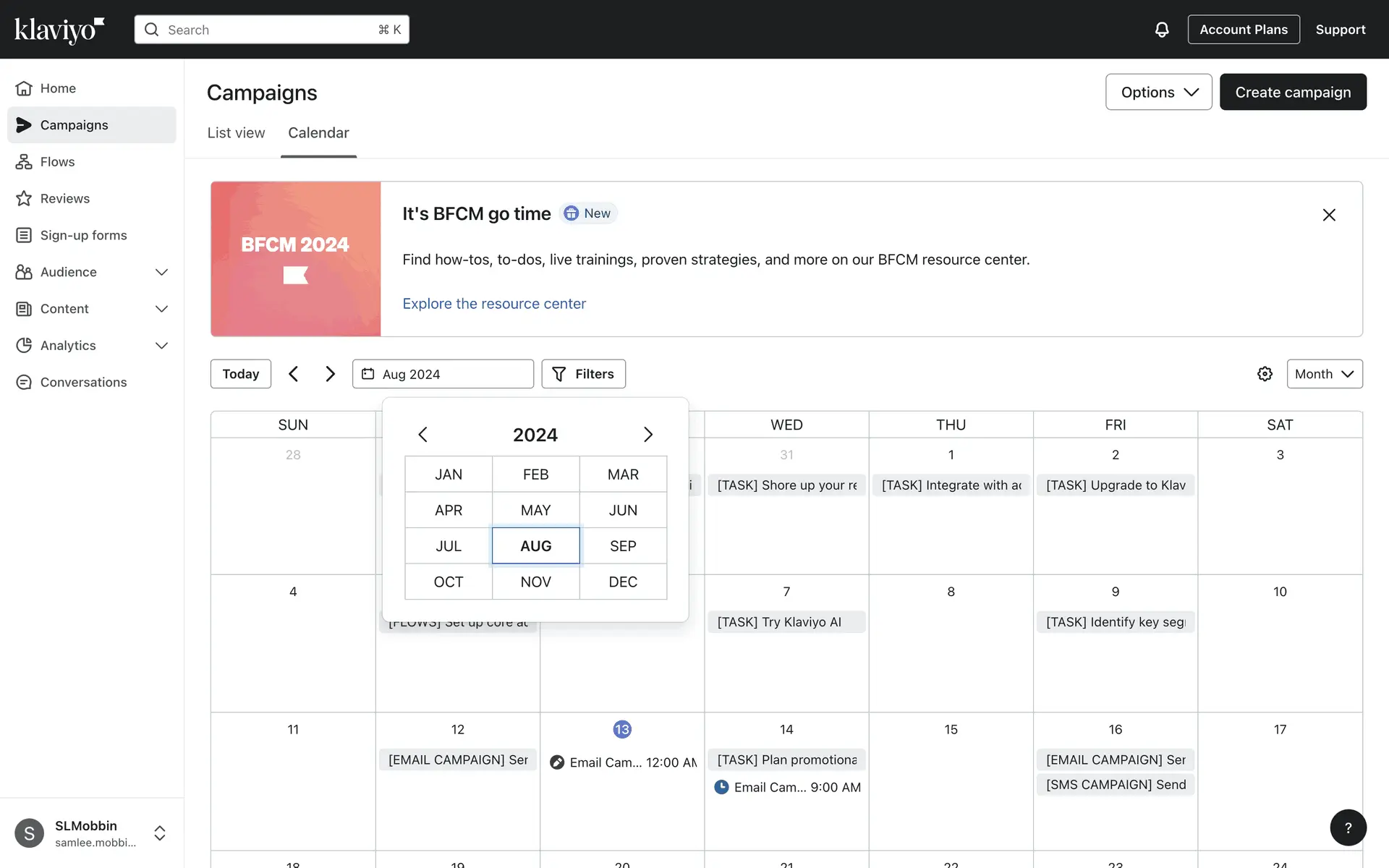The height and width of the screenshot is (868, 1389).
Task: Click Create campaign button
Action: point(1292,92)
